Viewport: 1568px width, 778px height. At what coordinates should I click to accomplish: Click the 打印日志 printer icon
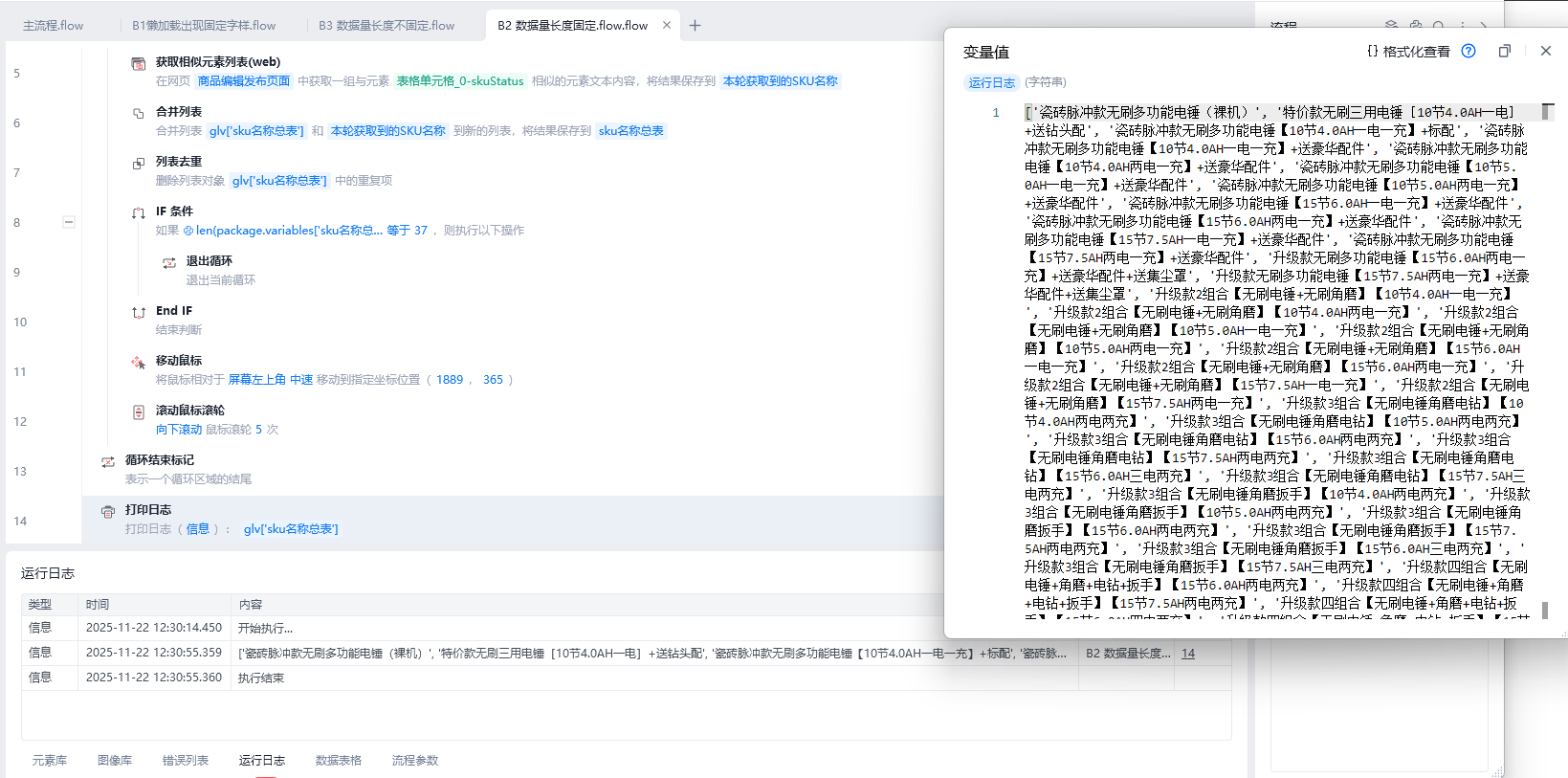(x=108, y=511)
